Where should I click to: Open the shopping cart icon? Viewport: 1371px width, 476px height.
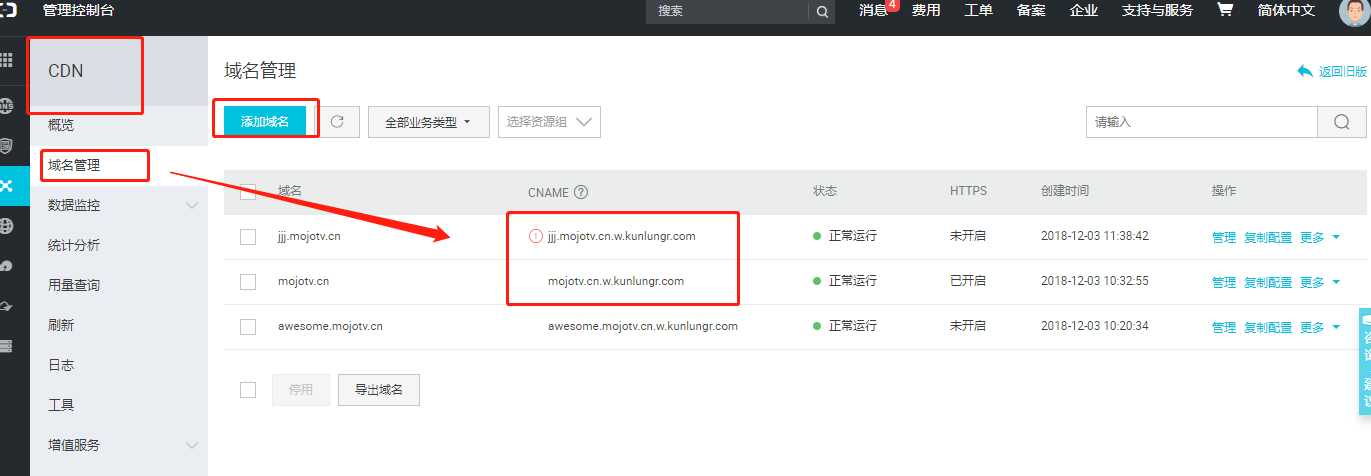(x=1224, y=10)
